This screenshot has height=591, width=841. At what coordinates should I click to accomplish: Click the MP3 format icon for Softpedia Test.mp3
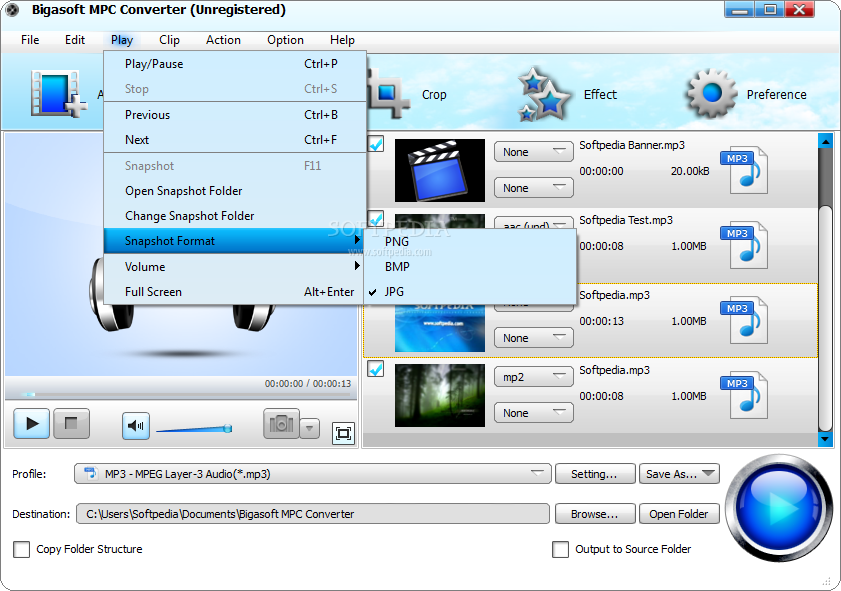[744, 245]
